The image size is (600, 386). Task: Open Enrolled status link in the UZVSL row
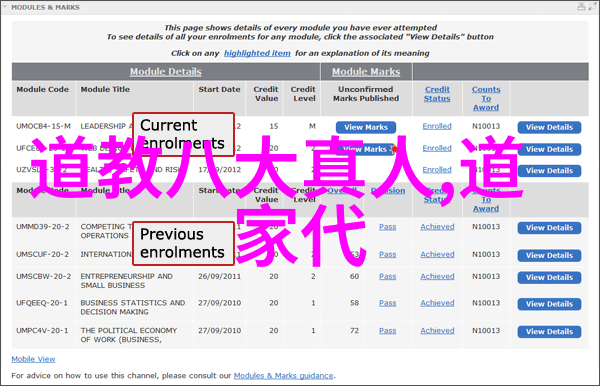pos(437,169)
